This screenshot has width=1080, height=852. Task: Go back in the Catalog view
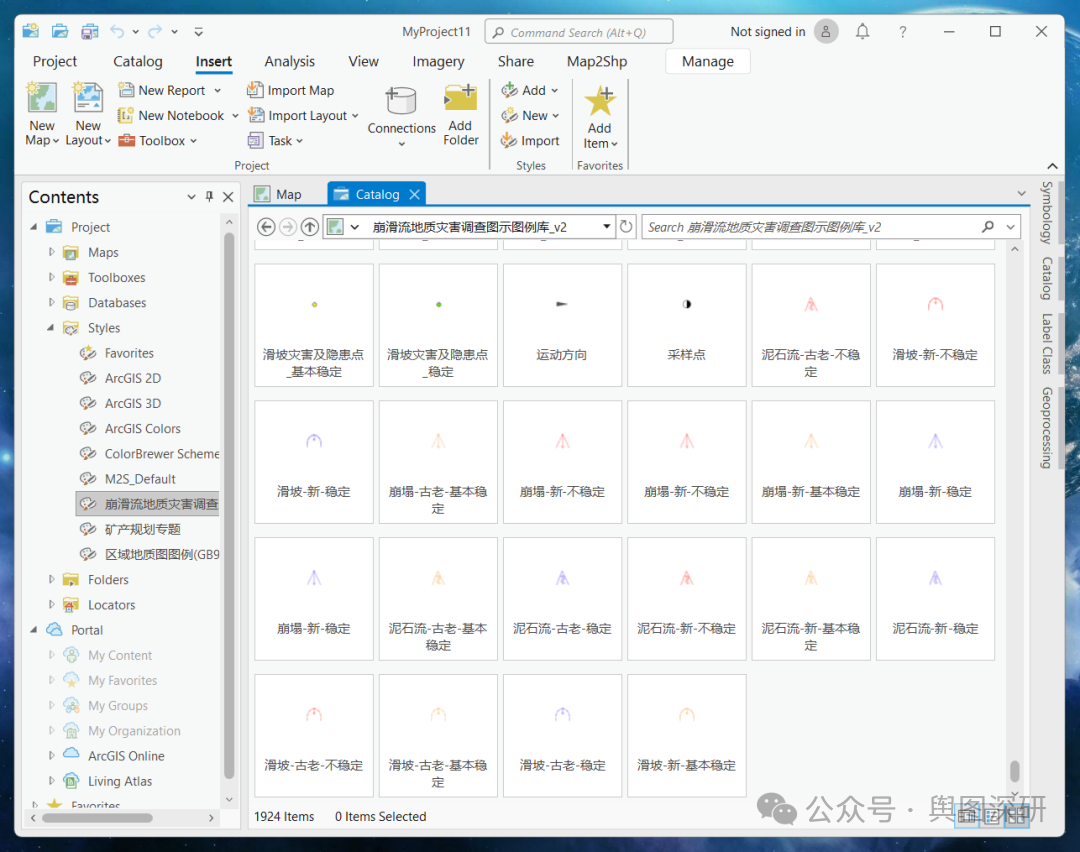point(267,227)
